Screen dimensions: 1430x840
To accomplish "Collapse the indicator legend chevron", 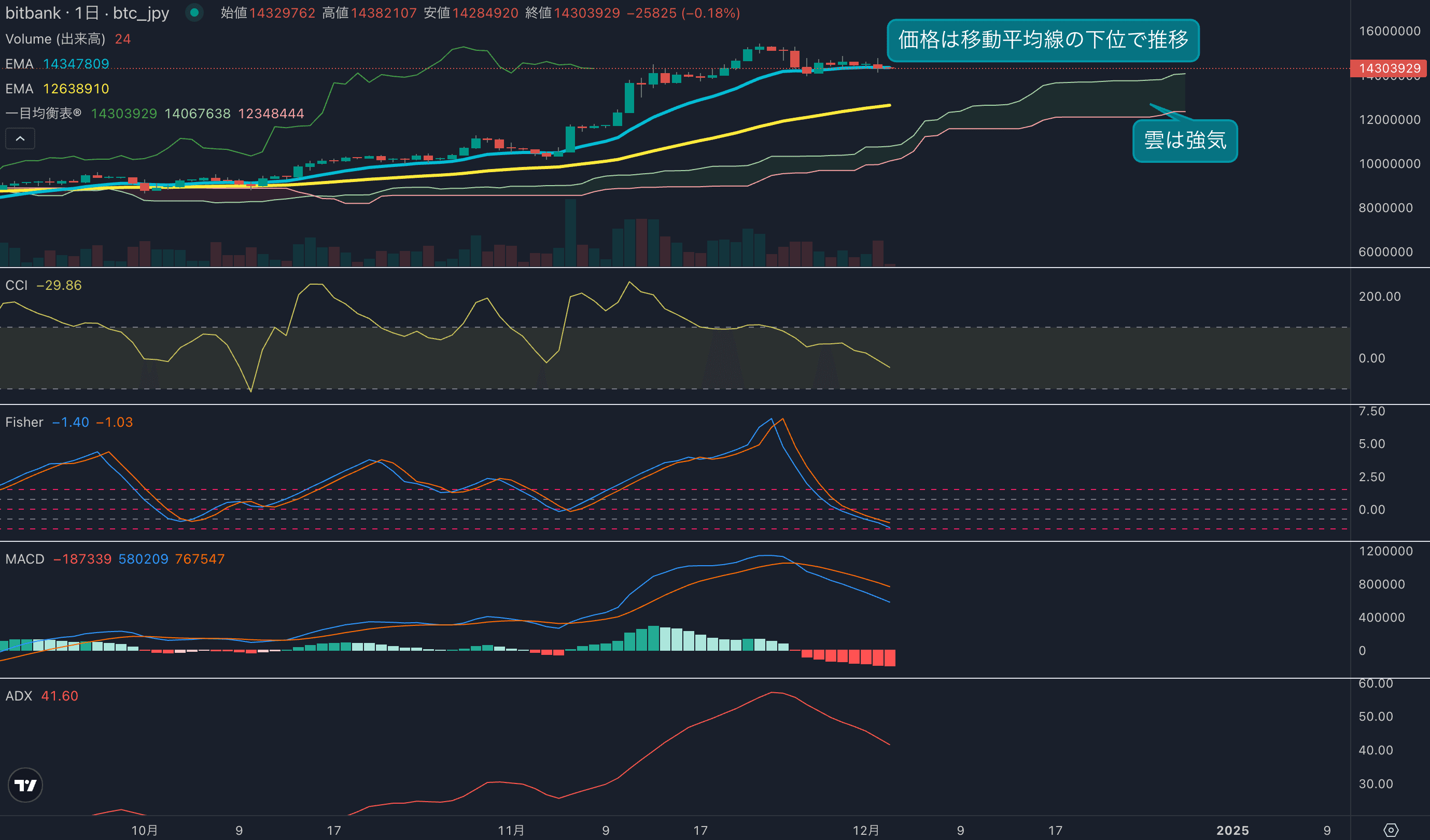I will 20,138.
